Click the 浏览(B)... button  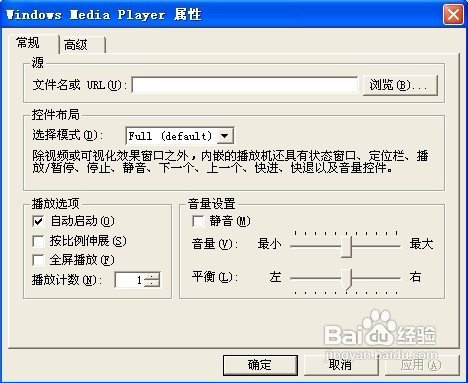click(x=400, y=85)
